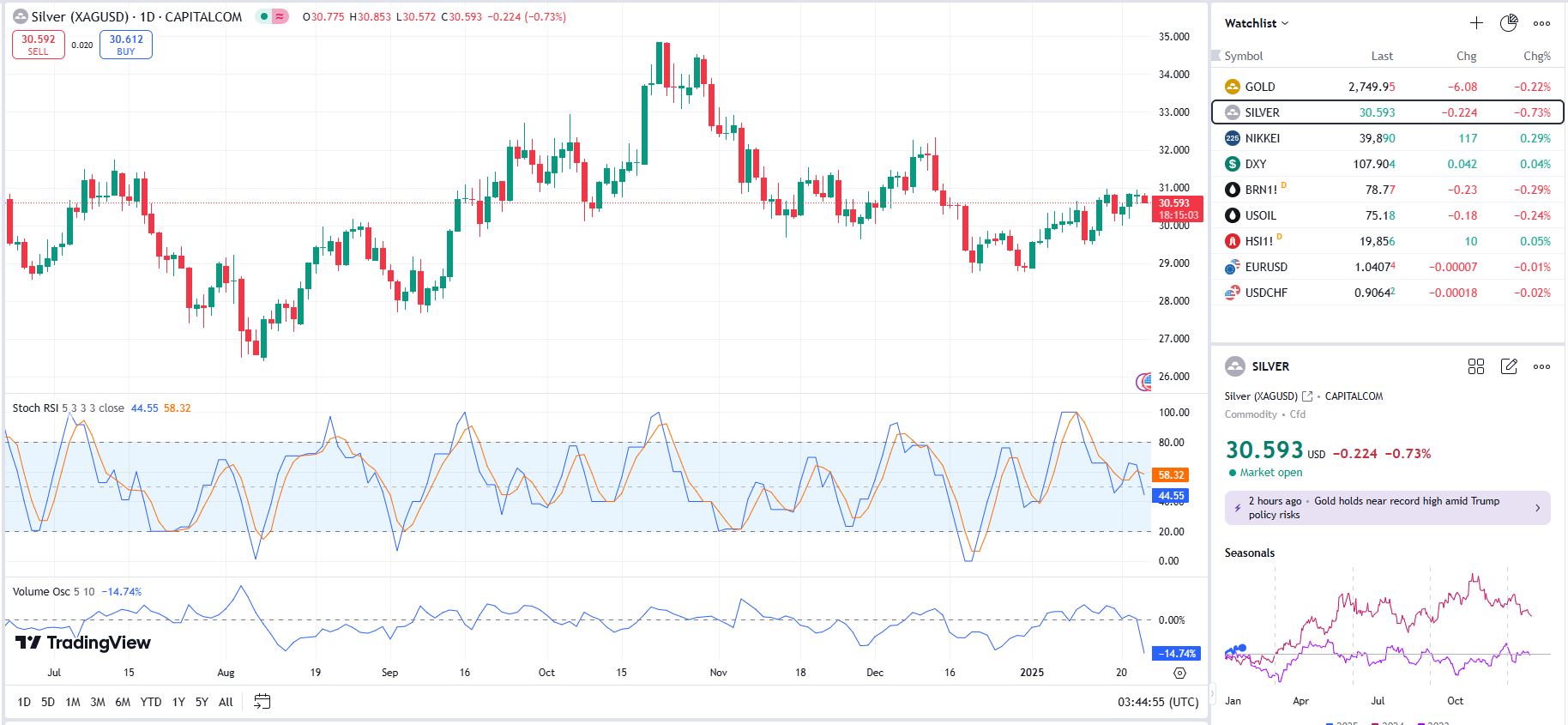Expand the Gold holds near record news item

[x=1387, y=508]
